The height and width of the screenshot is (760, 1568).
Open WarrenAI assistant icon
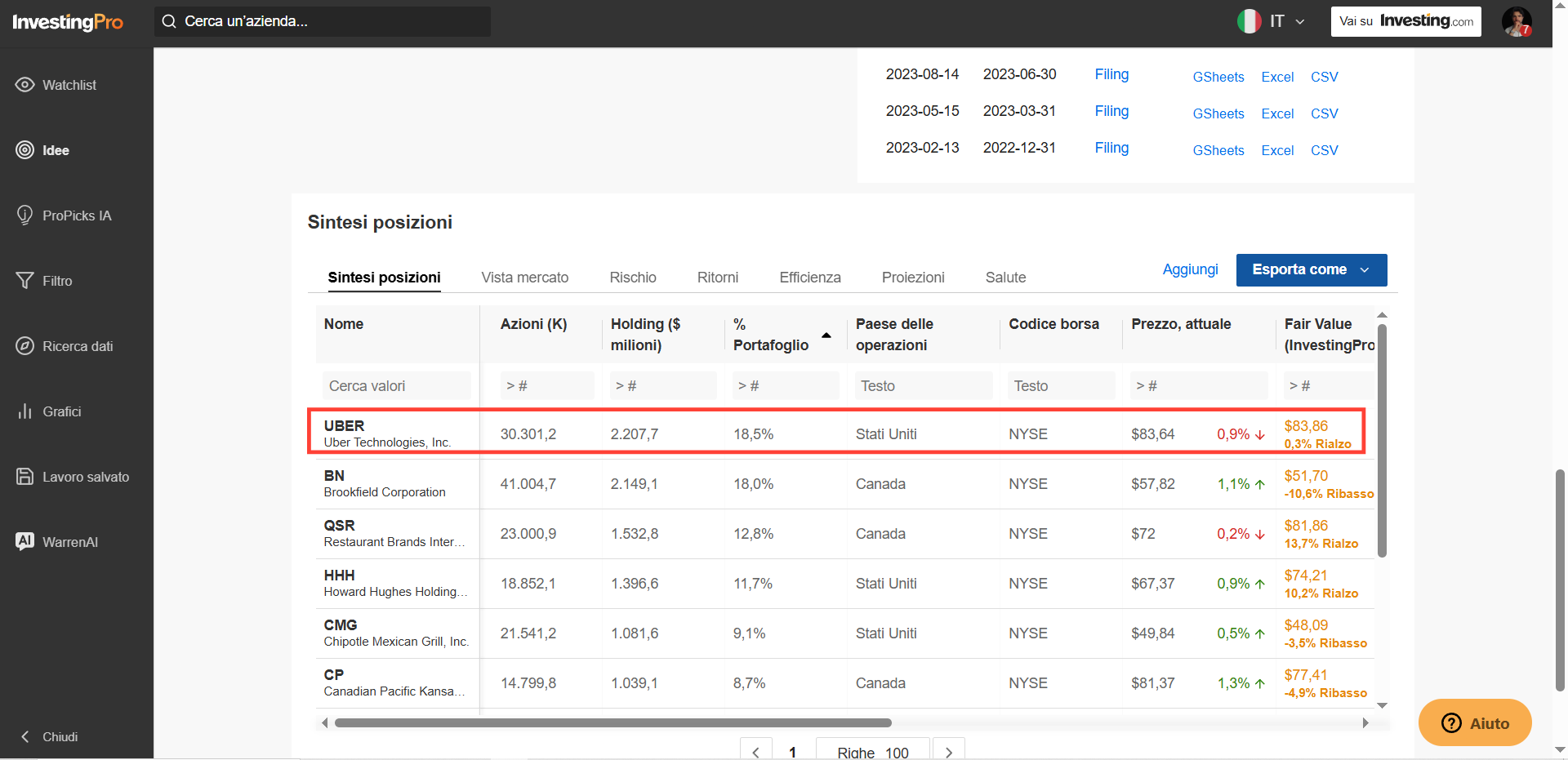click(x=25, y=541)
